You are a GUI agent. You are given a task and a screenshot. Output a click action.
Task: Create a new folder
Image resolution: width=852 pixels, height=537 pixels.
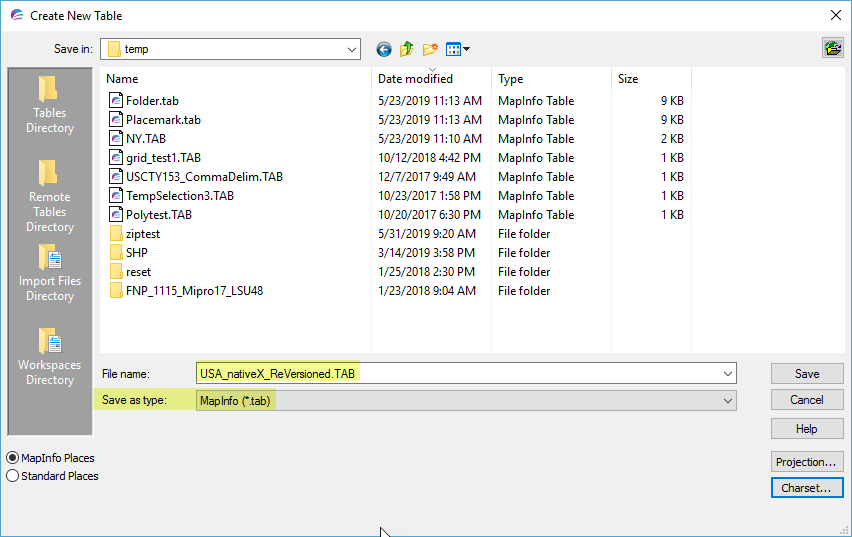point(430,49)
